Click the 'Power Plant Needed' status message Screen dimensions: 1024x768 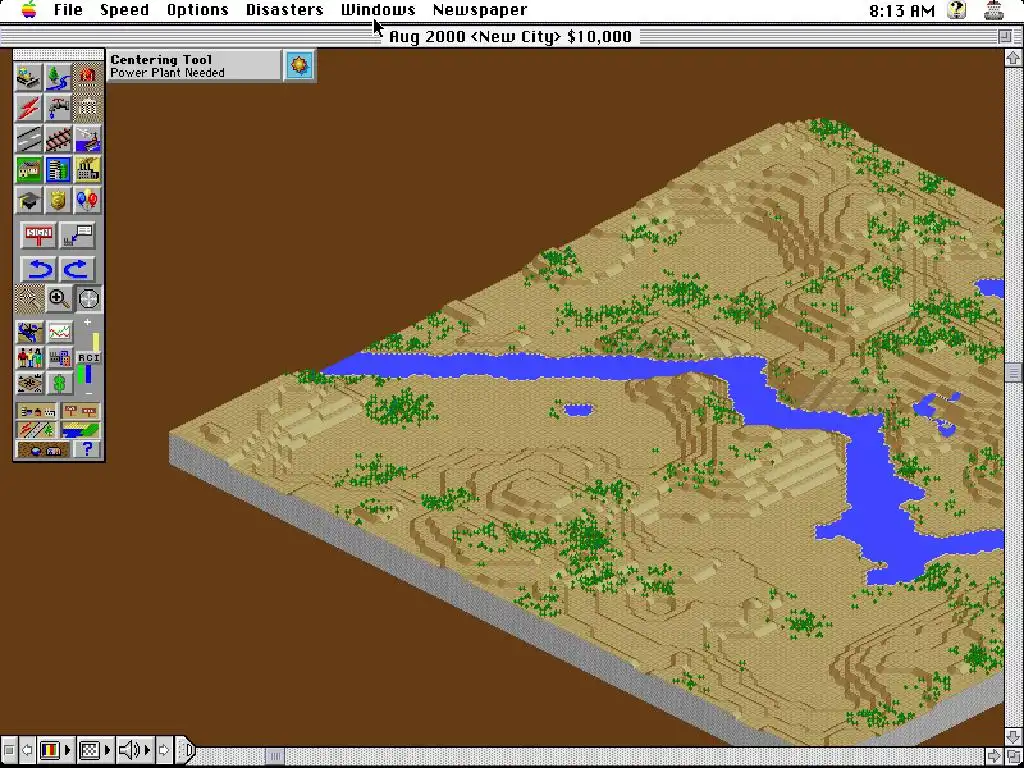(167, 72)
